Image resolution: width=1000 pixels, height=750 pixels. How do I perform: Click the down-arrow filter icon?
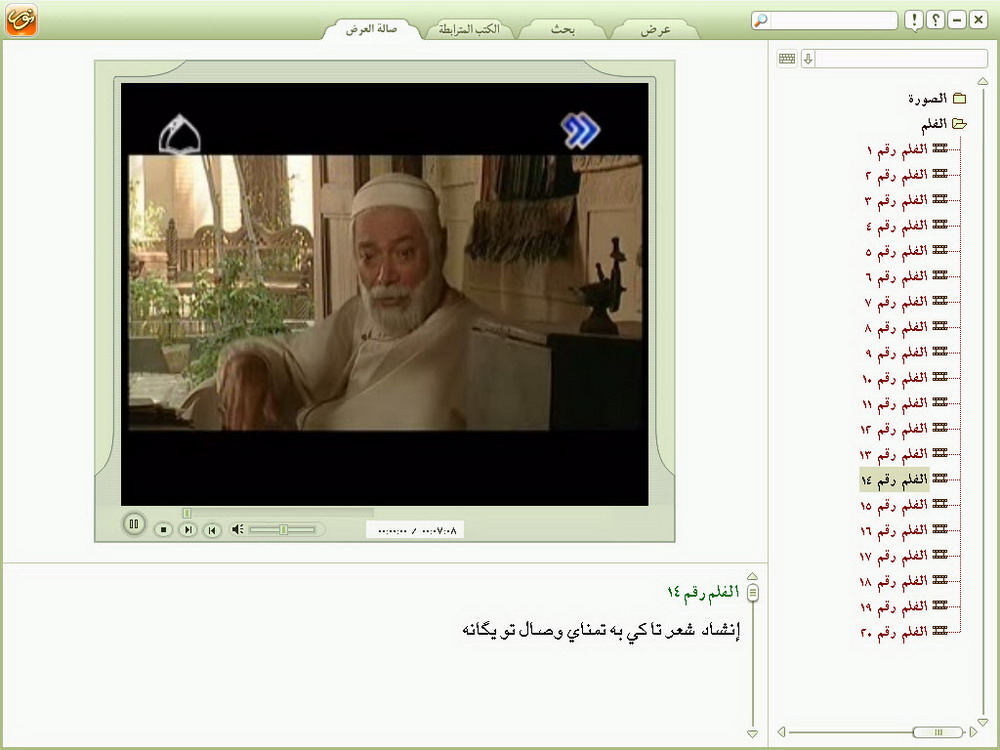(x=808, y=59)
